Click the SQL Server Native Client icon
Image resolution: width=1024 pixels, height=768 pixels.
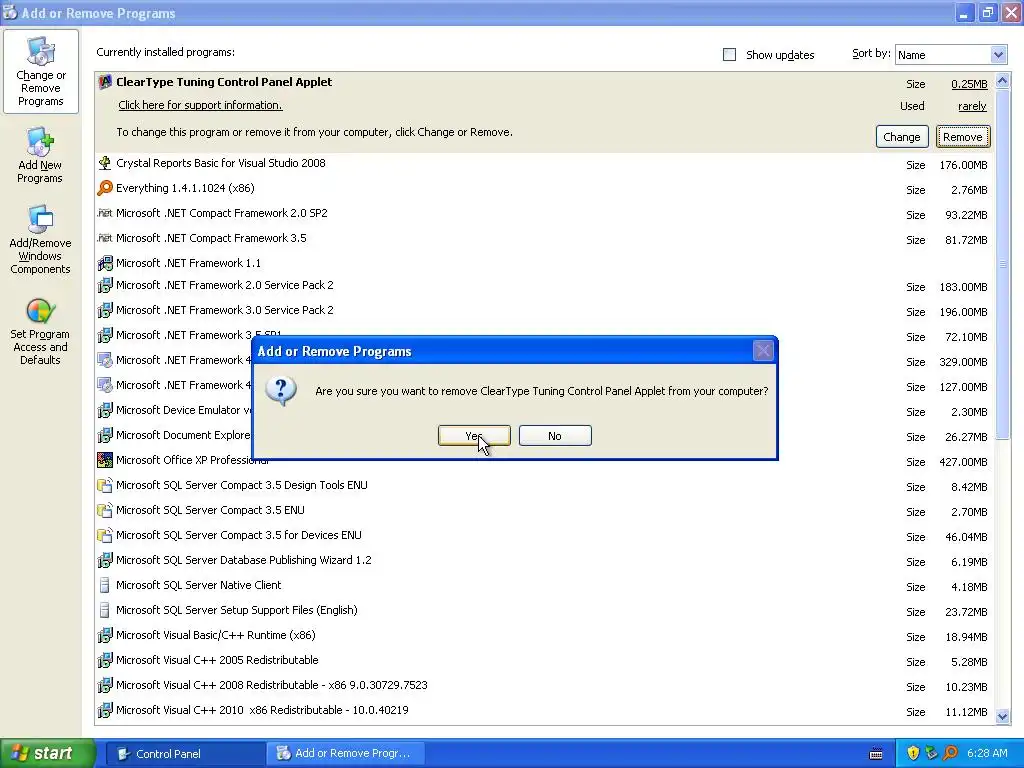[x=104, y=585]
